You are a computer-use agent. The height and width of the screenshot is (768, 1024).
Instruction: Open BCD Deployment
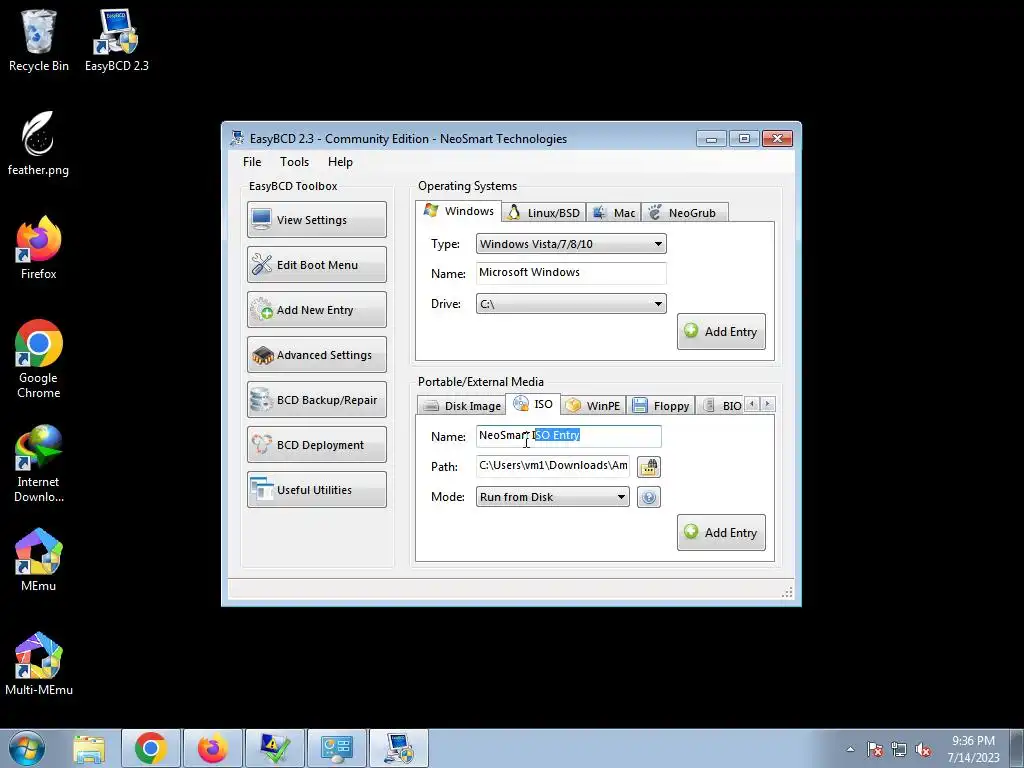pos(317,445)
